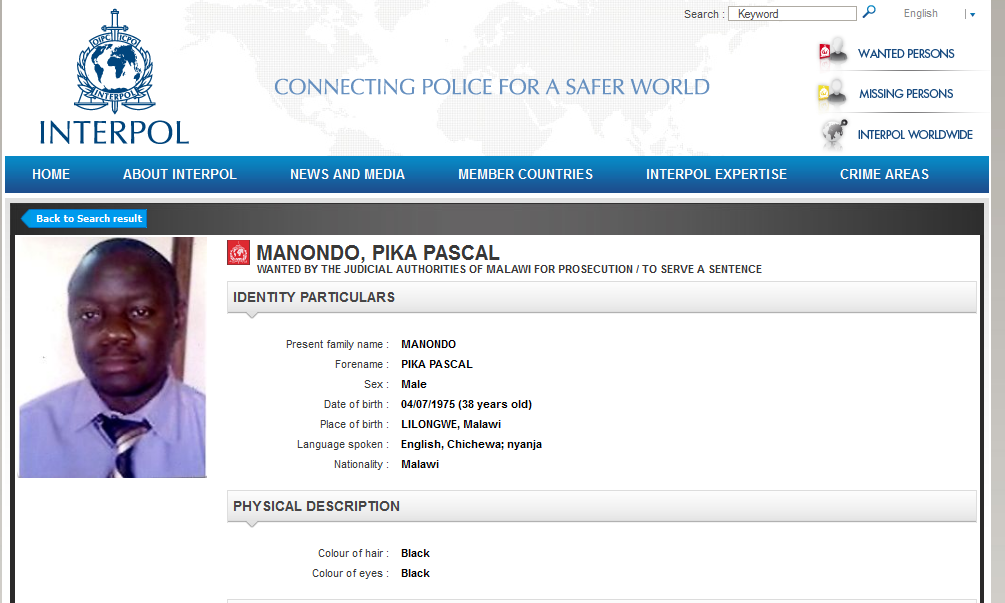Follow the Wanted Persons text link

pyautogui.click(x=906, y=53)
